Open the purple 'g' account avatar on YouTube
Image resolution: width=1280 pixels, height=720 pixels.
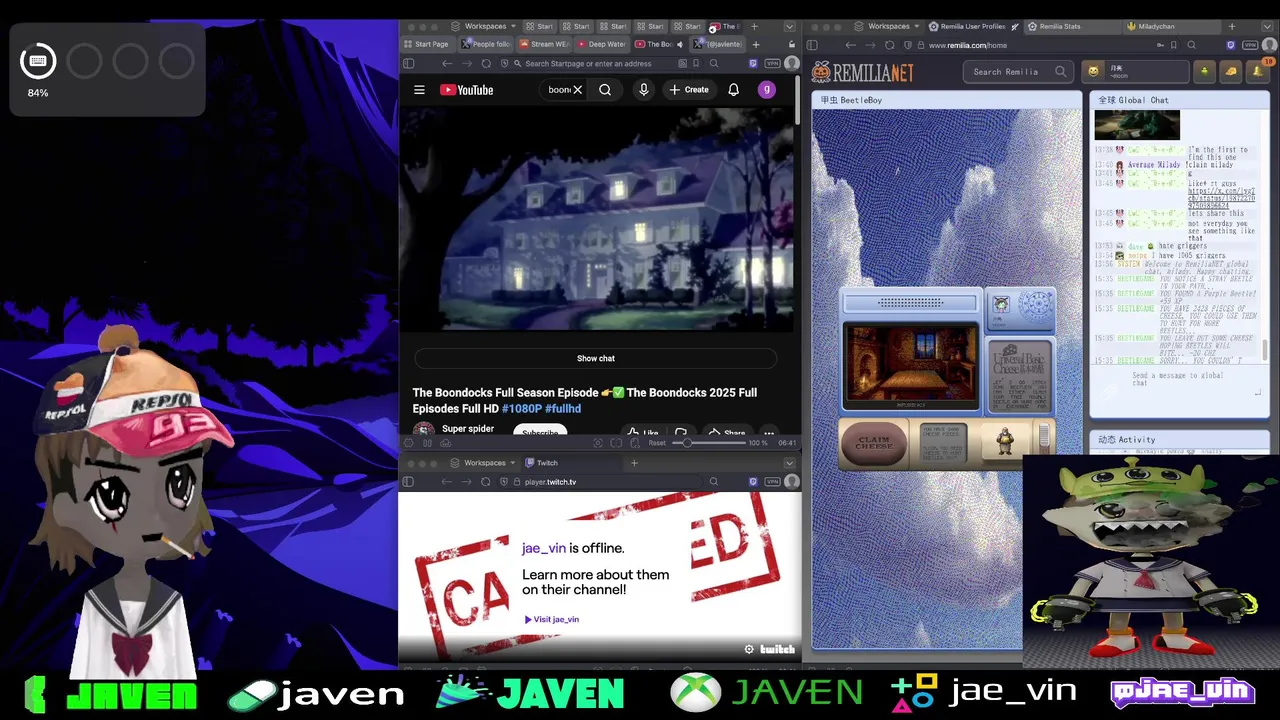[x=767, y=90]
